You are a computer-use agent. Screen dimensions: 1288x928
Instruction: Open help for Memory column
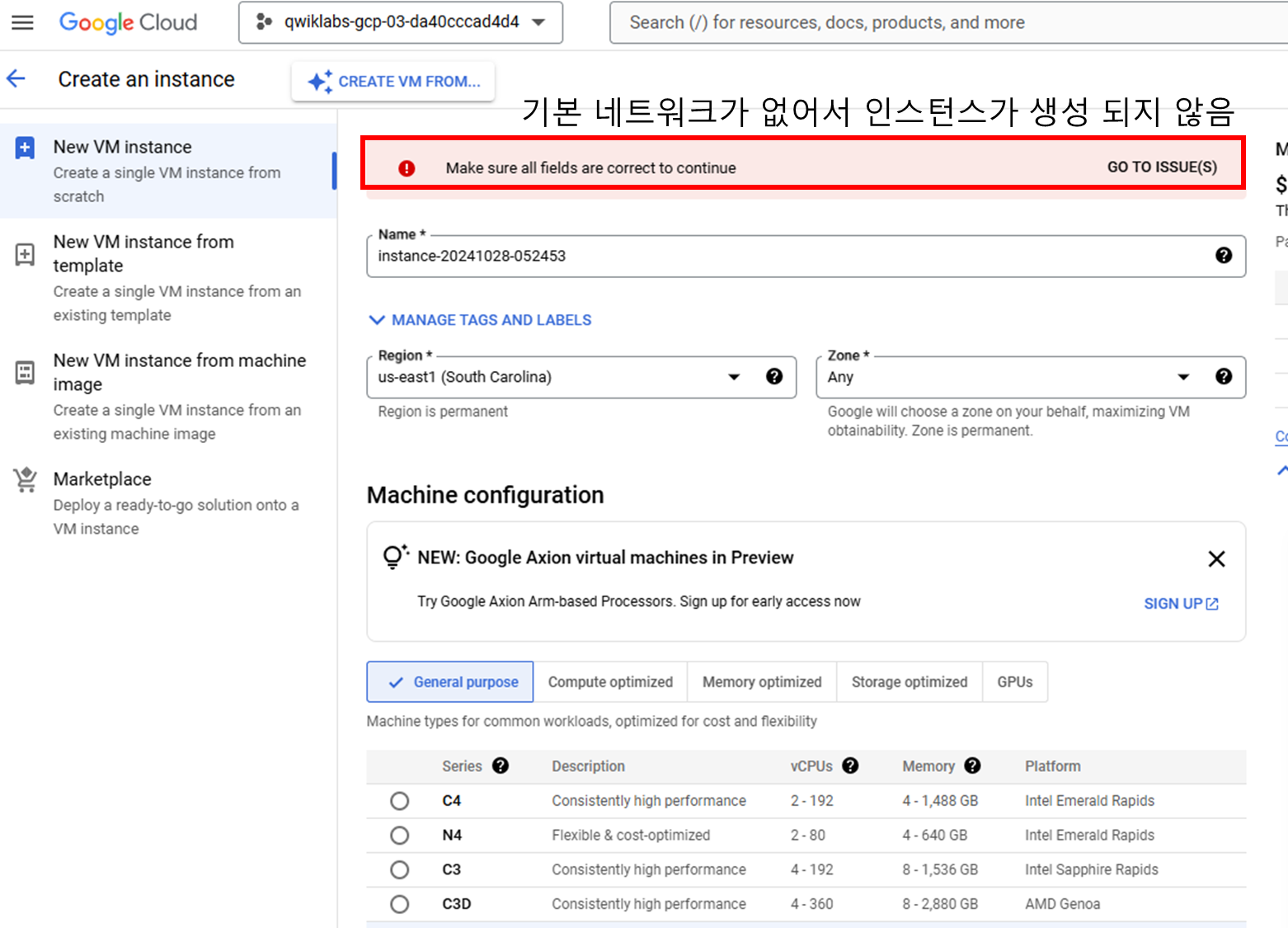(972, 765)
